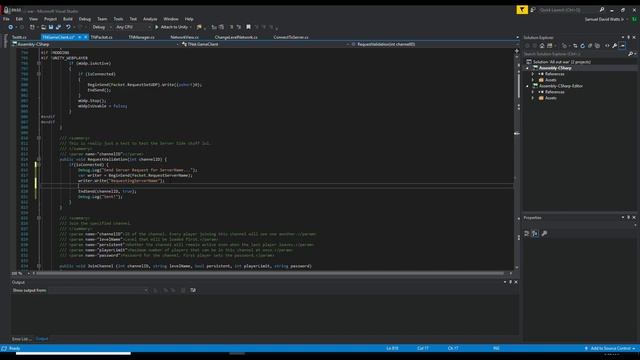Switch to the NetworkView.cs tab
Viewport: 640px width, 360px height.
[184, 37]
